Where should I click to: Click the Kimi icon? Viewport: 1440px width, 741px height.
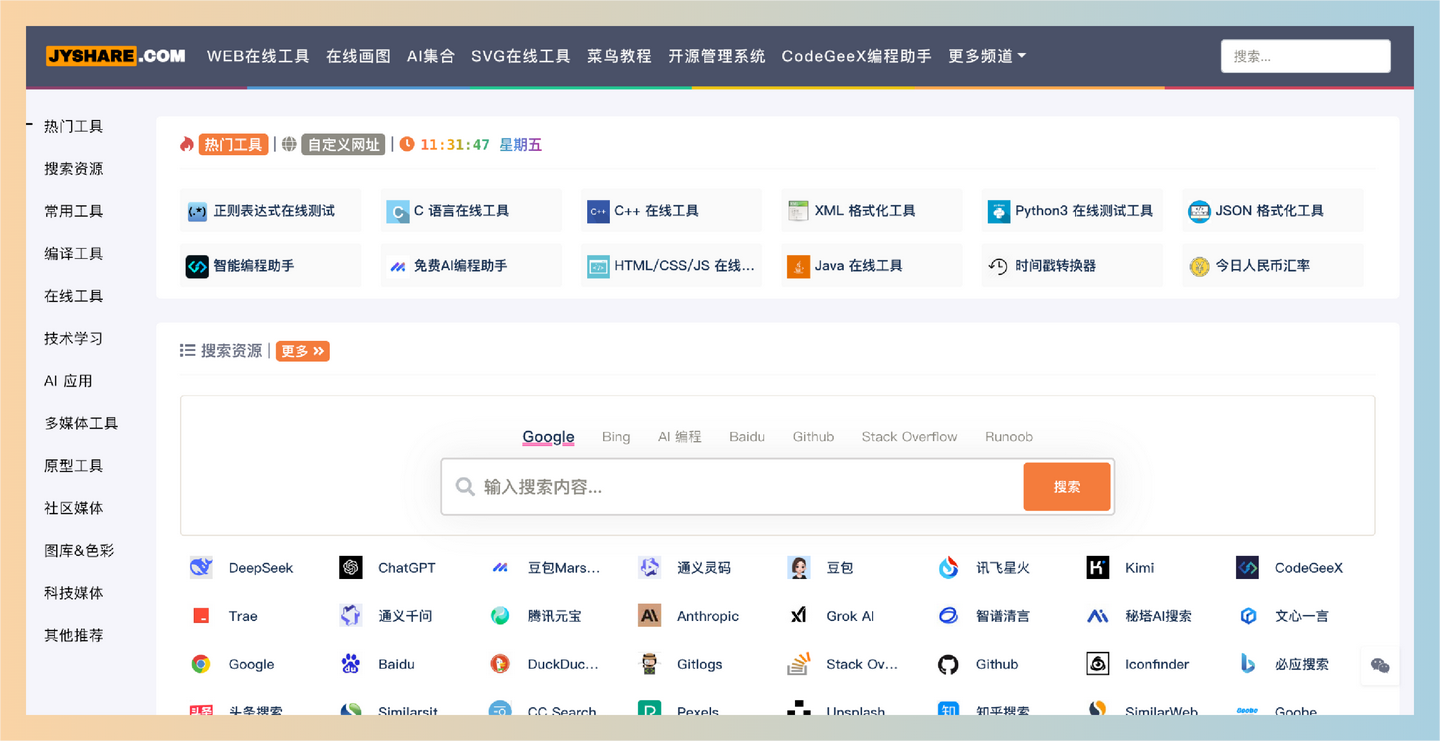coord(1097,568)
